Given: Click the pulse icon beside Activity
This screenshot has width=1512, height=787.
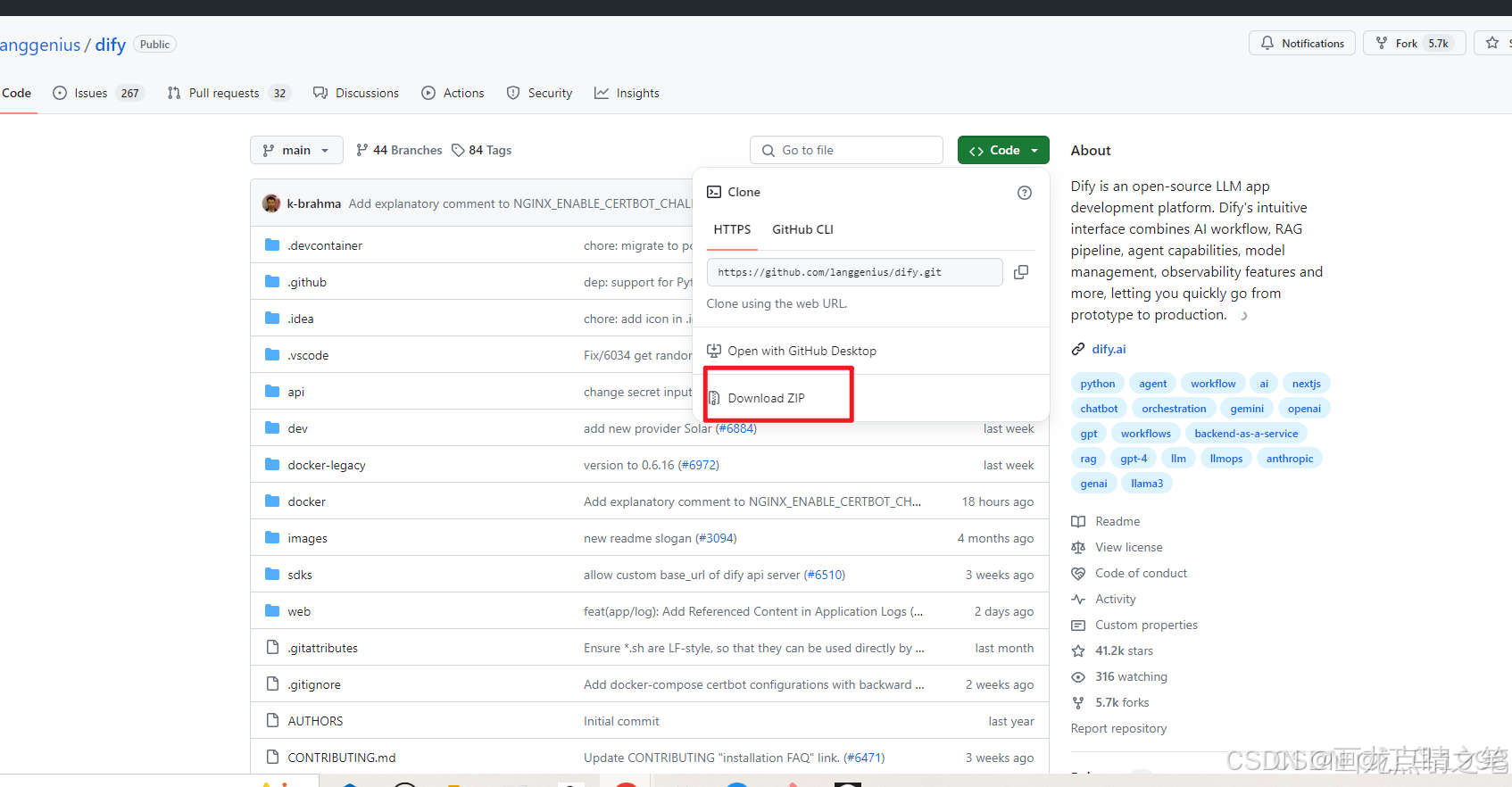Looking at the screenshot, I should (x=1078, y=599).
